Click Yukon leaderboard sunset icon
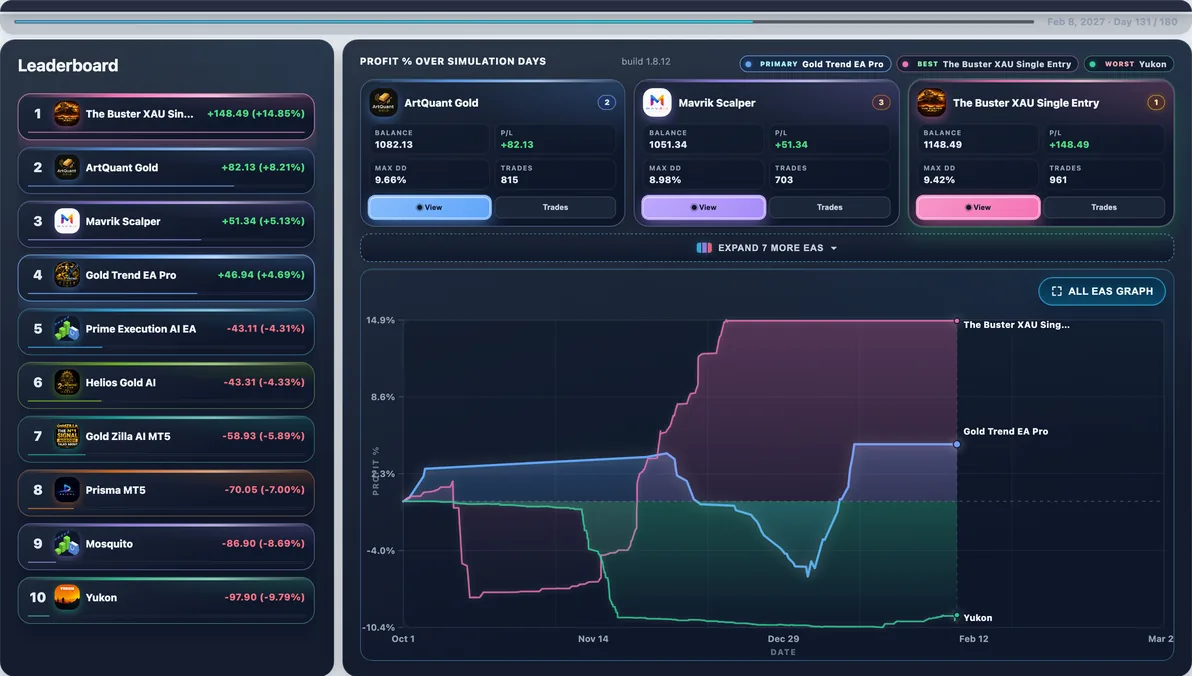This screenshot has width=1192, height=676. (x=67, y=598)
